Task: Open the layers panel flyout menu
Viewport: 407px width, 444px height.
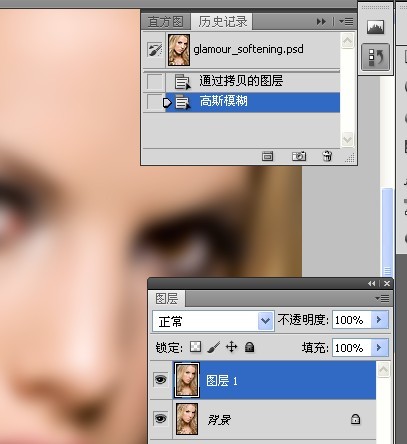Action: click(x=382, y=298)
